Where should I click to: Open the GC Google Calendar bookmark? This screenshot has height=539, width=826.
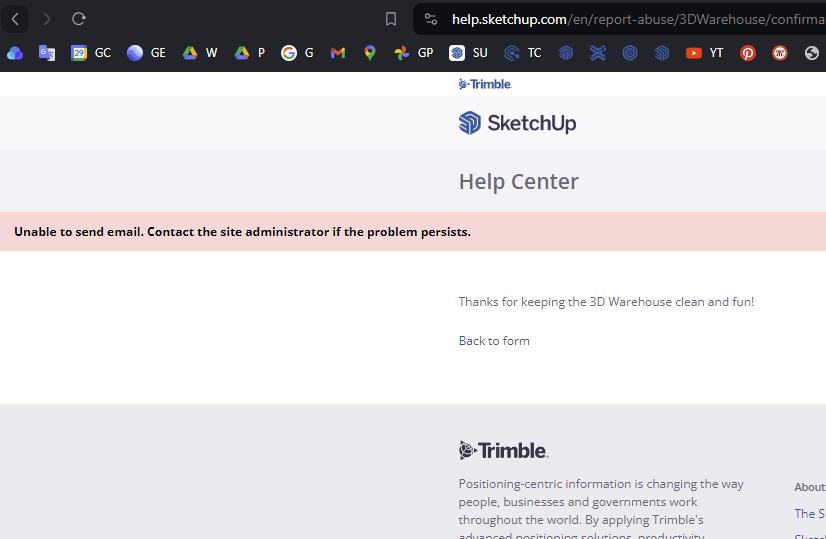91,53
